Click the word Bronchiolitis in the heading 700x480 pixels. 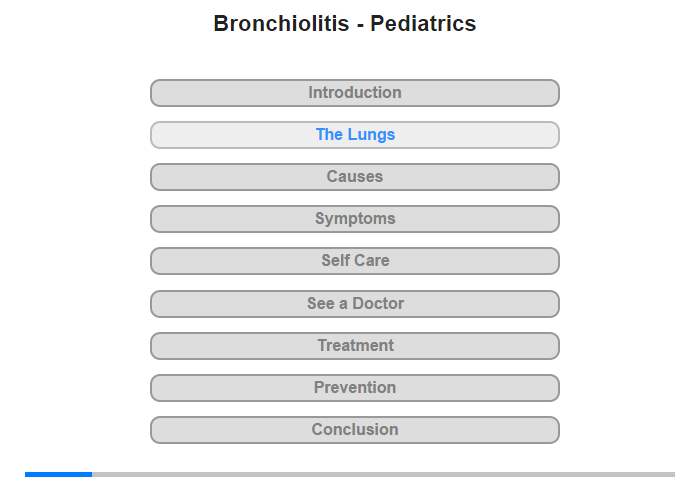click(281, 24)
